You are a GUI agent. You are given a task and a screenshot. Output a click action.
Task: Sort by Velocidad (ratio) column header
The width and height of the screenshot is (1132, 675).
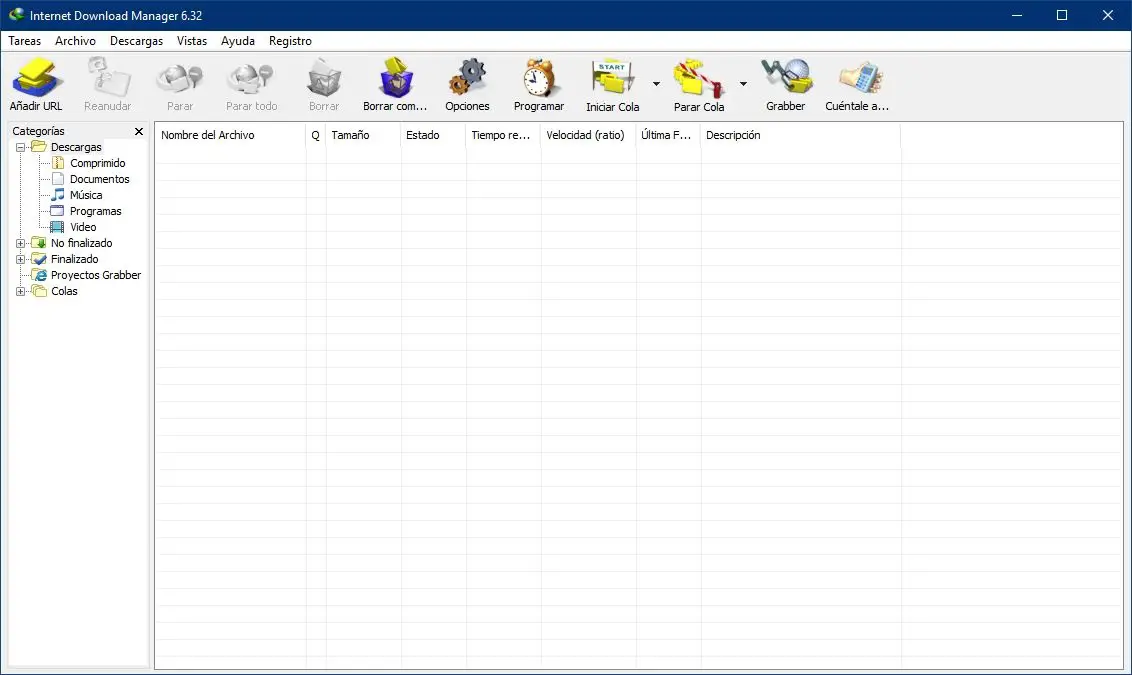point(588,135)
